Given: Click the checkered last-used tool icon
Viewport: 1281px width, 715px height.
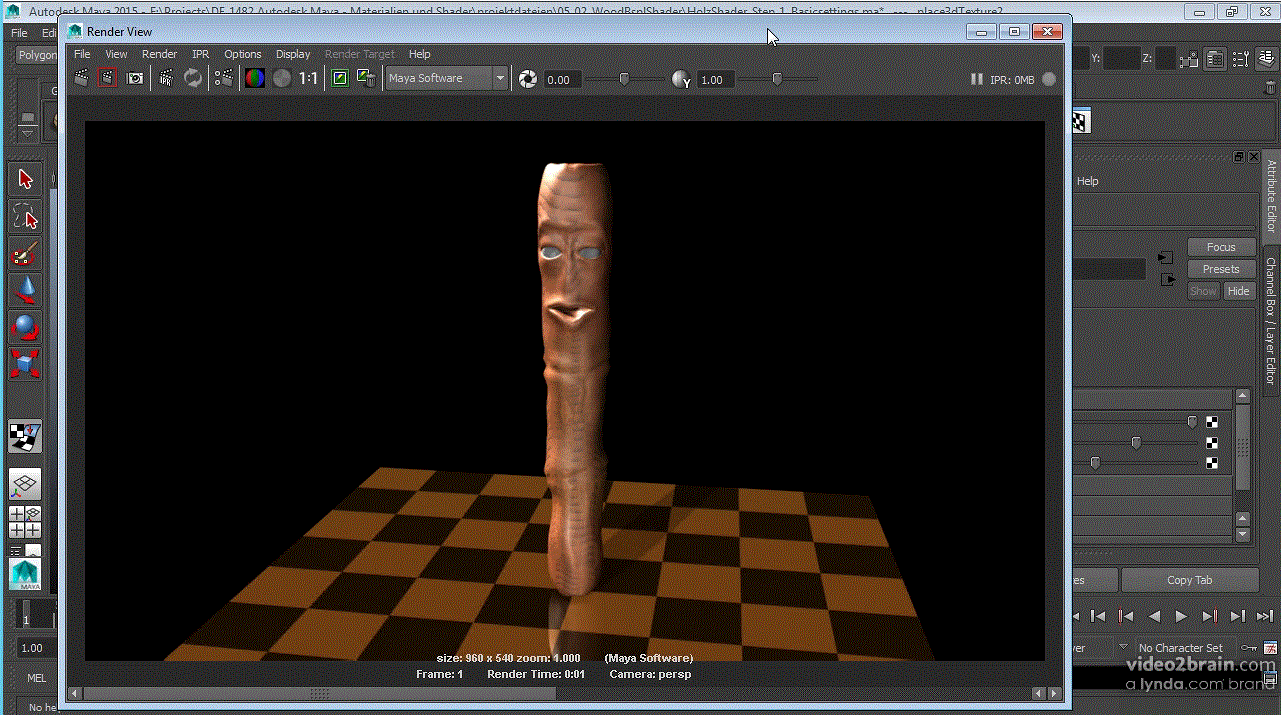Looking at the screenshot, I should coord(26,436).
